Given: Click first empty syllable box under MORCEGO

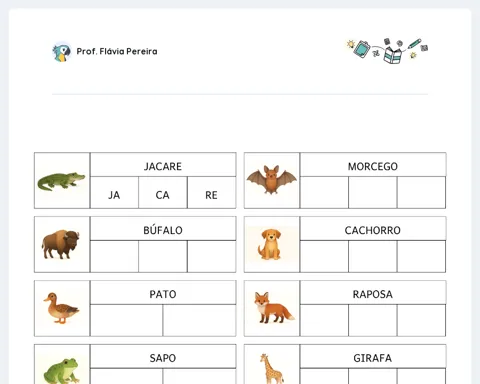Looking at the screenshot, I should pyautogui.click(x=324, y=193).
